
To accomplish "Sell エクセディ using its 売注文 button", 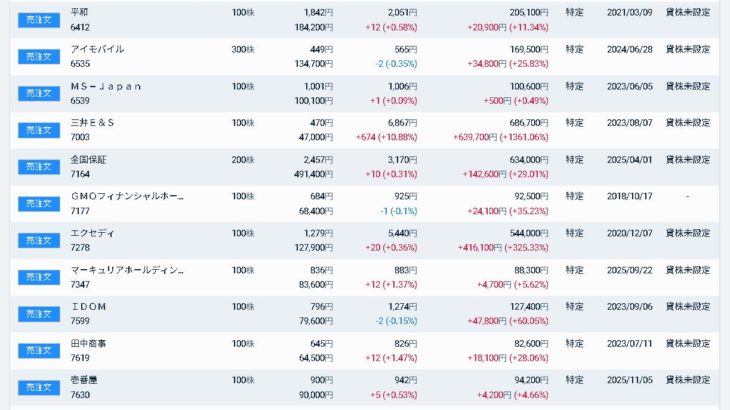I will click(39, 240).
